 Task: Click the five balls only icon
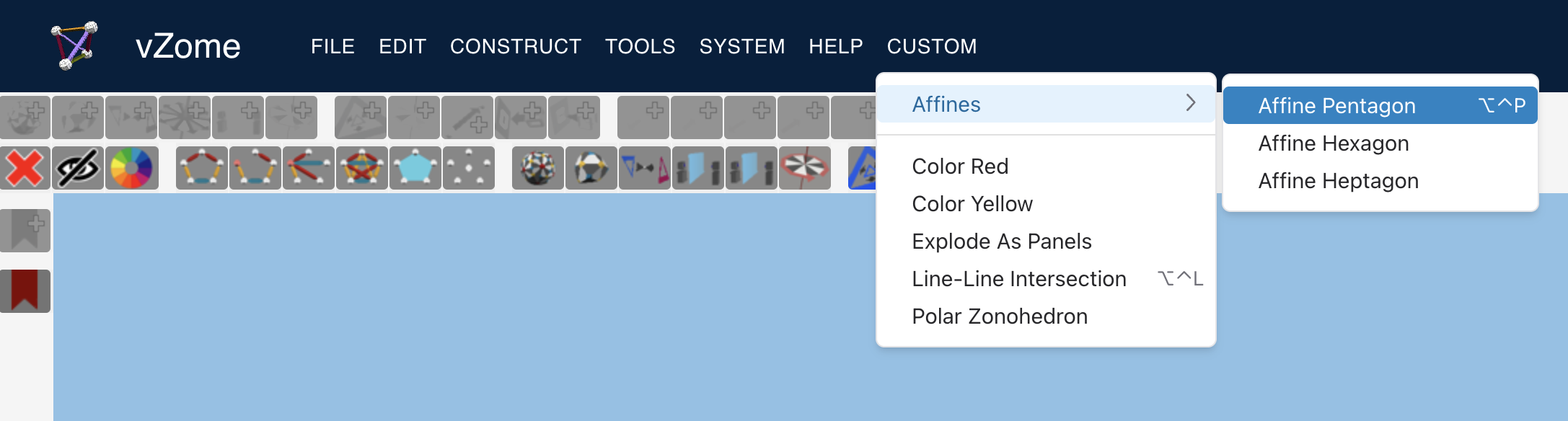coord(469,168)
